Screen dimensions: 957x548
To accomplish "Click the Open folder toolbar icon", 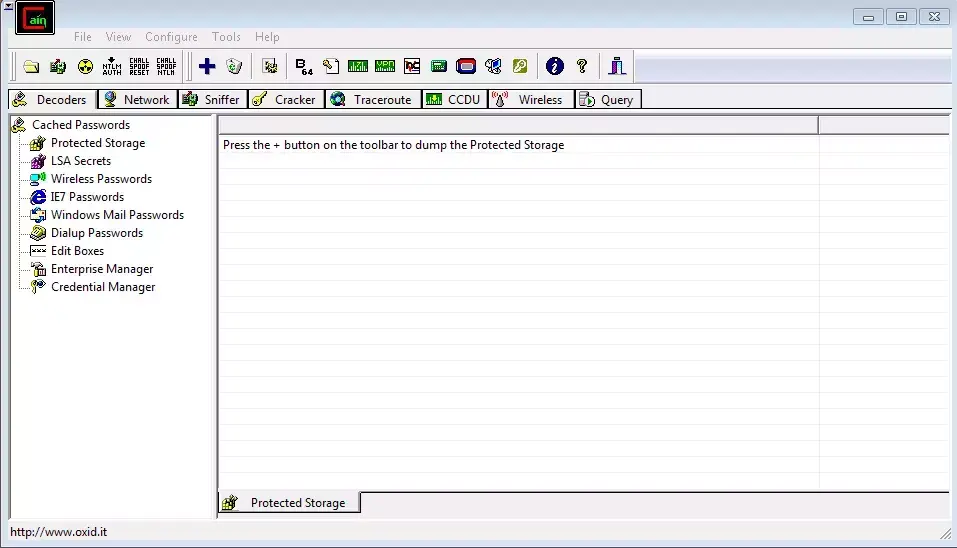I will [x=31, y=67].
